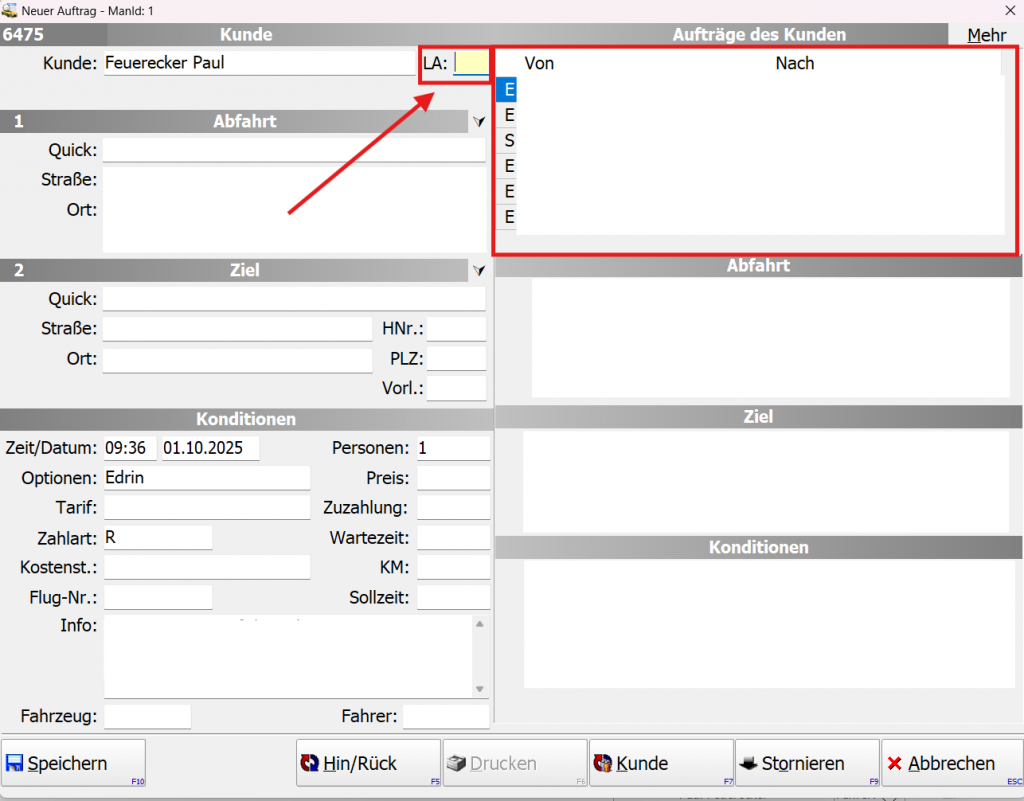Open the Mehr menu
Image resolution: width=1024 pixels, height=801 pixels.
[x=986, y=35]
